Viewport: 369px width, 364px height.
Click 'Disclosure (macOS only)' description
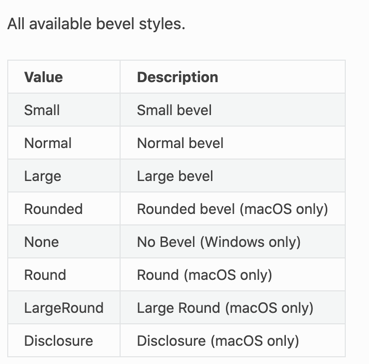218,341
